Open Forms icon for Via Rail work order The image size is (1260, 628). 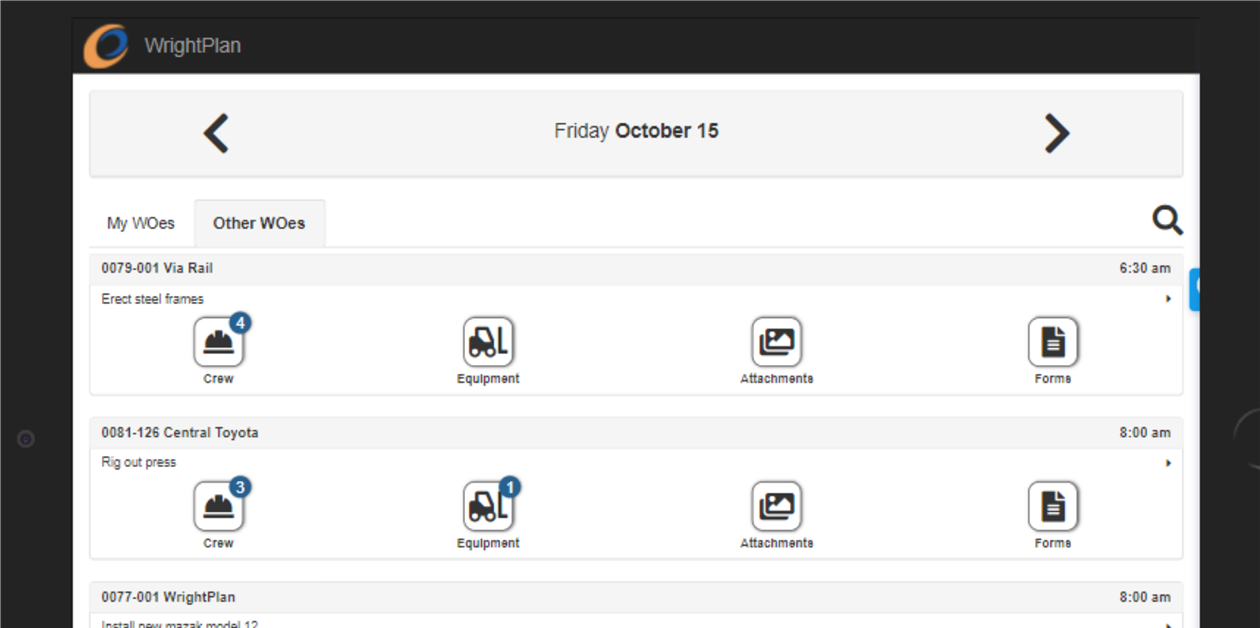coord(1052,343)
